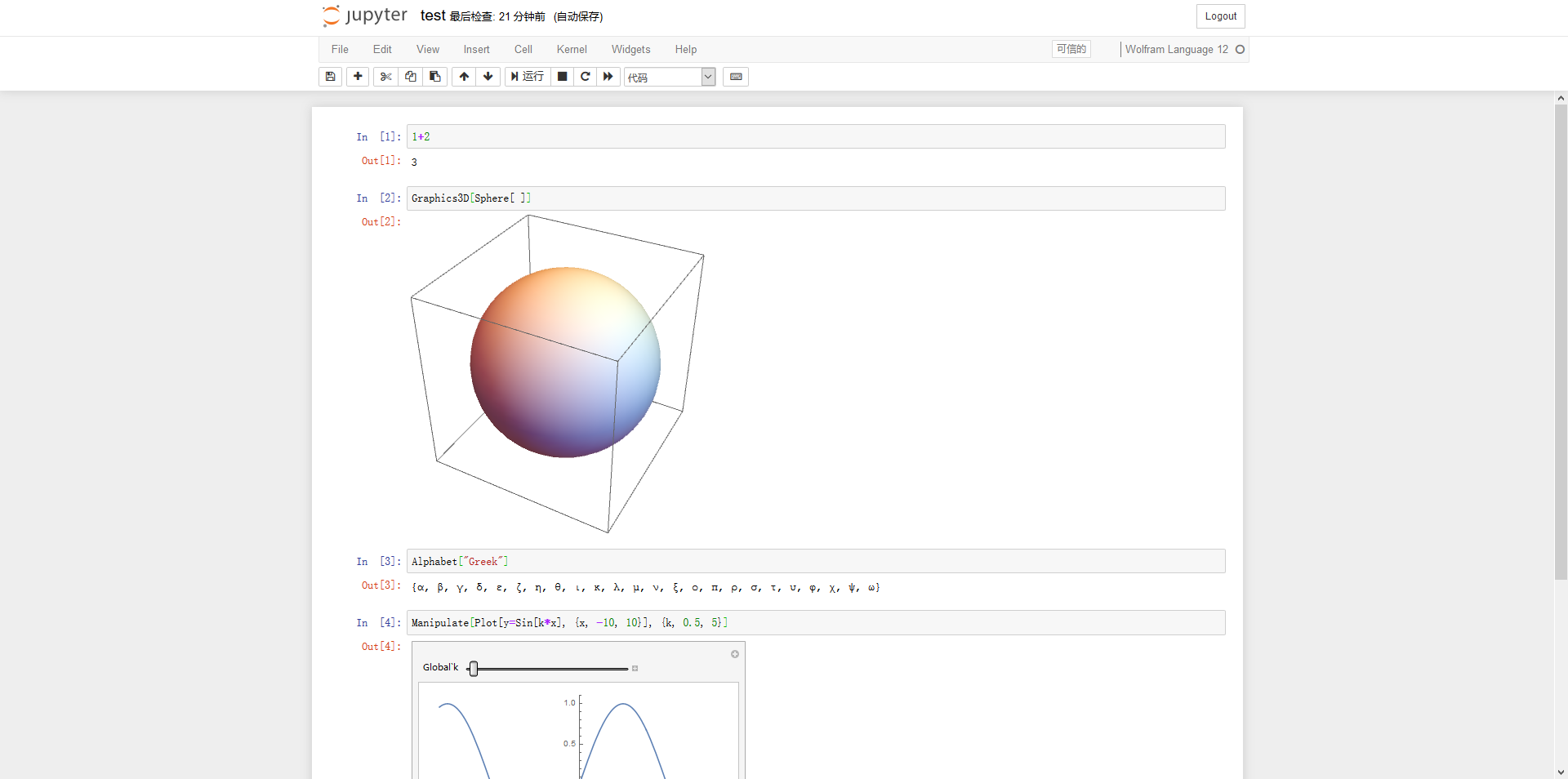The image size is (1568, 779).
Task: Open the Edit menu
Action: pos(382,50)
